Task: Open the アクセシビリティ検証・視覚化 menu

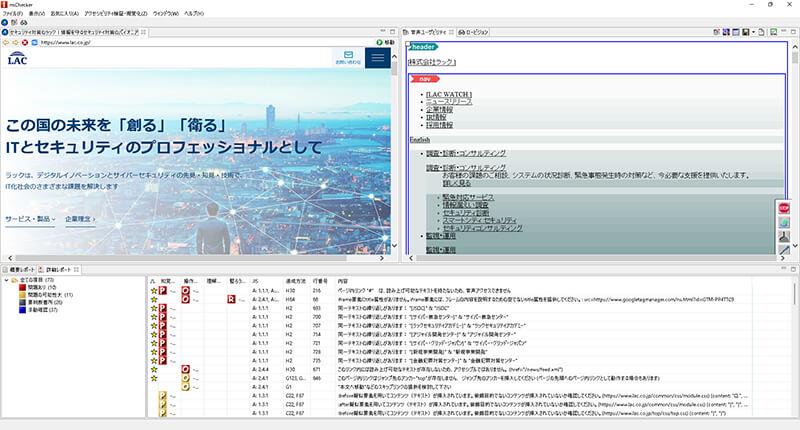Action: (x=116, y=14)
